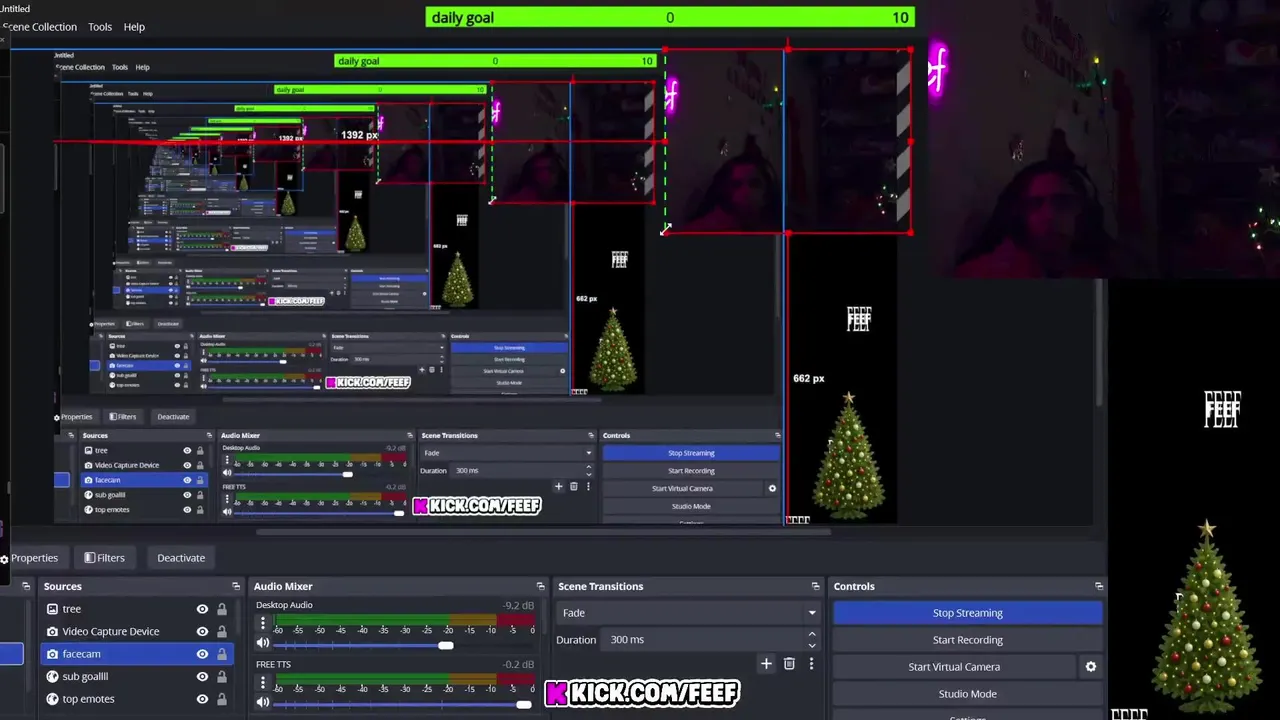
Task: Click Stop Streaming
Action: point(967,613)
